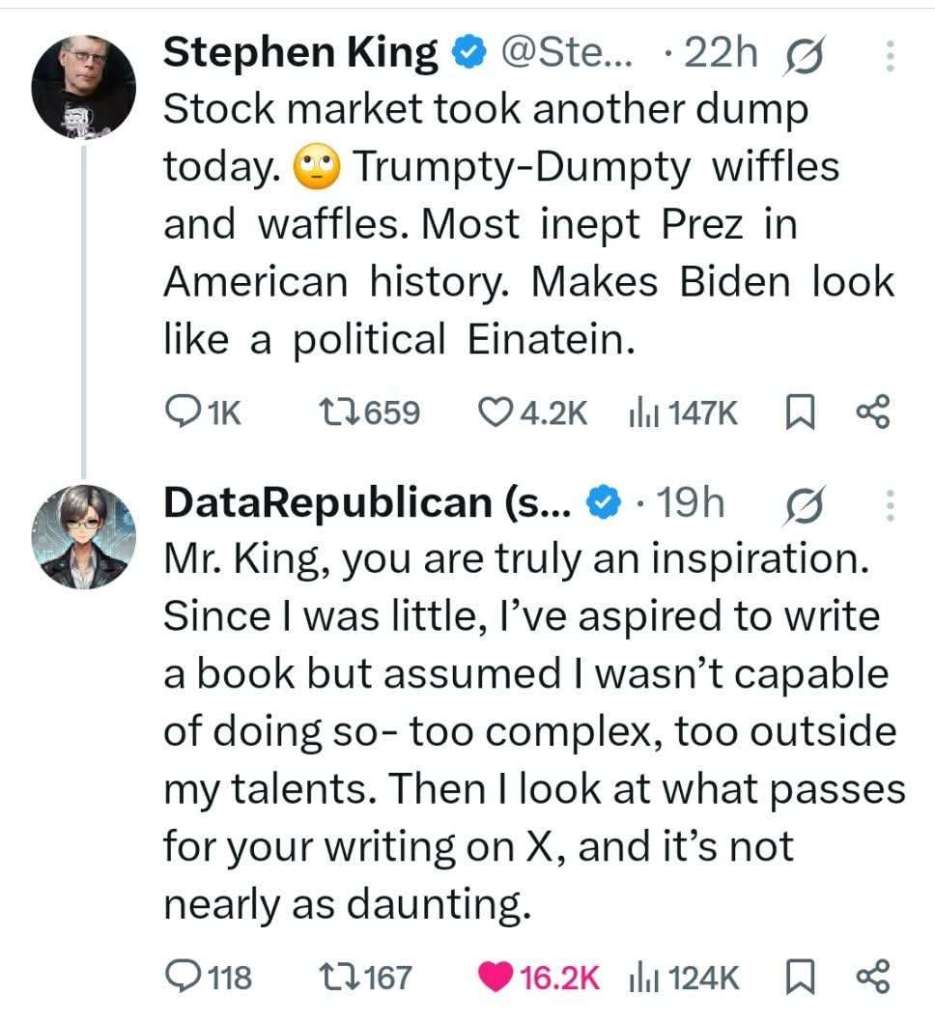Open Stephen King's profile picture

coord(84,87)
